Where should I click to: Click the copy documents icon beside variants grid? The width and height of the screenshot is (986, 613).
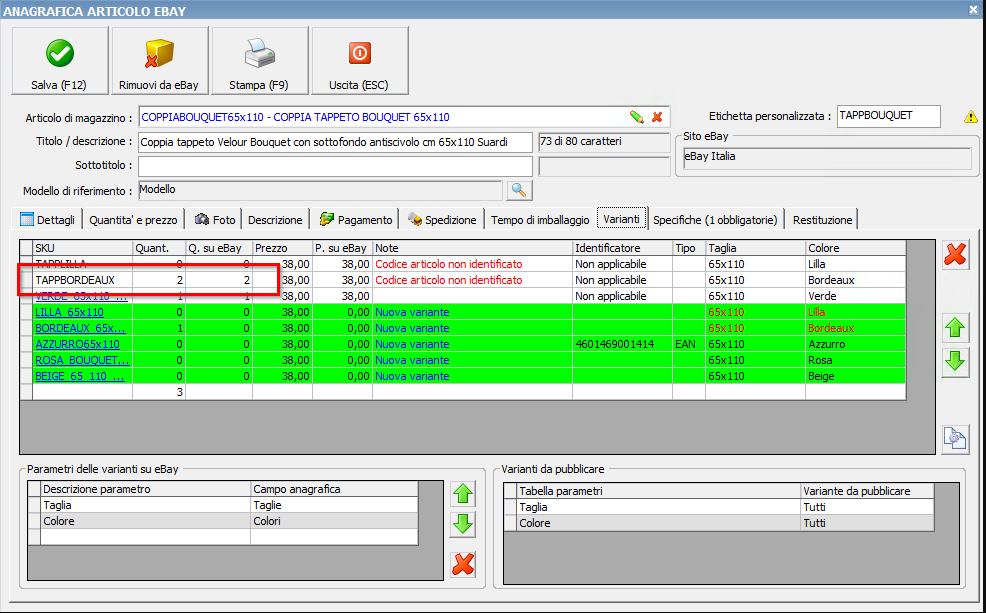pos(955,438)
